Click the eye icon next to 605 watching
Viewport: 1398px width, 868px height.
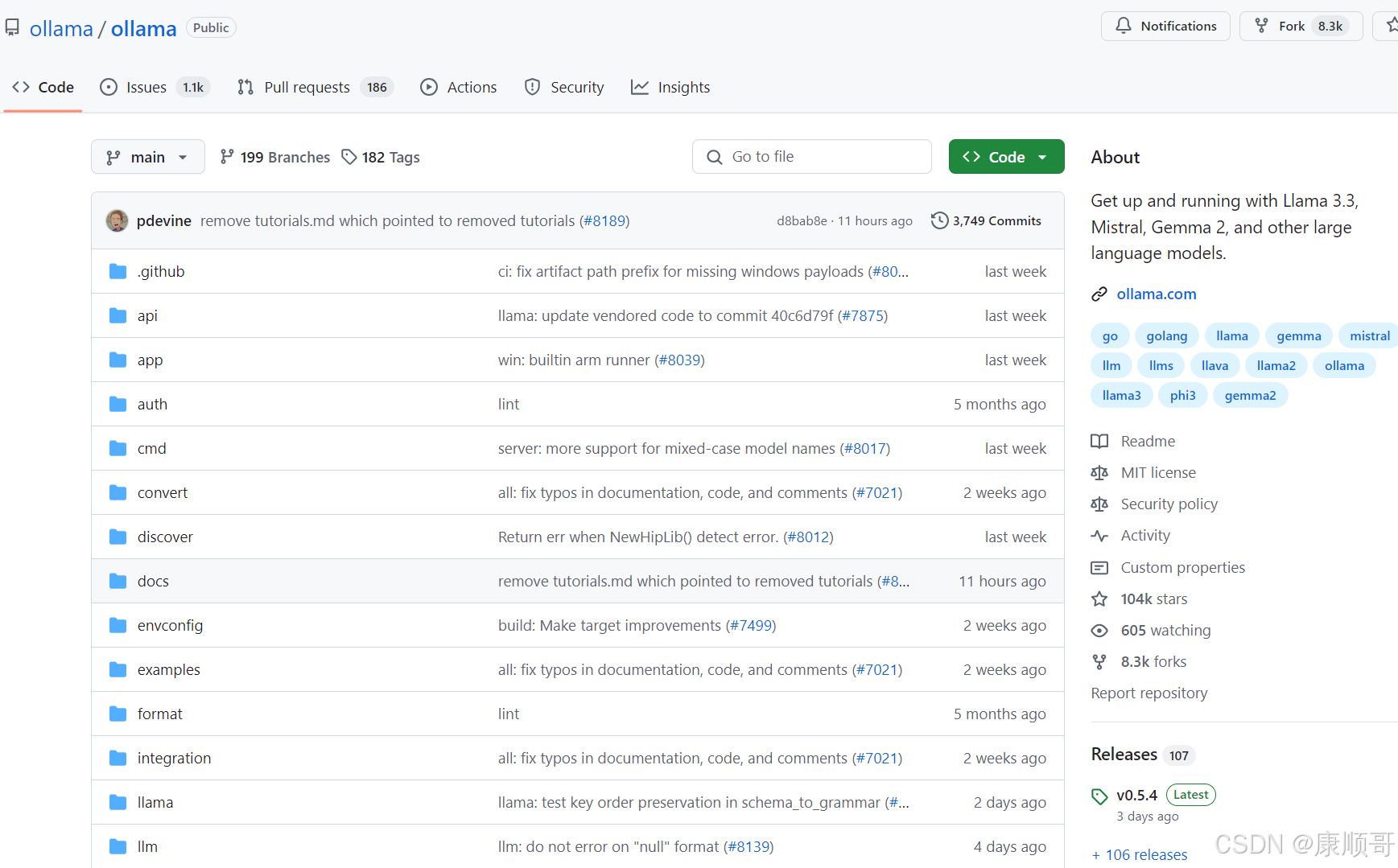click(1099, 631)
